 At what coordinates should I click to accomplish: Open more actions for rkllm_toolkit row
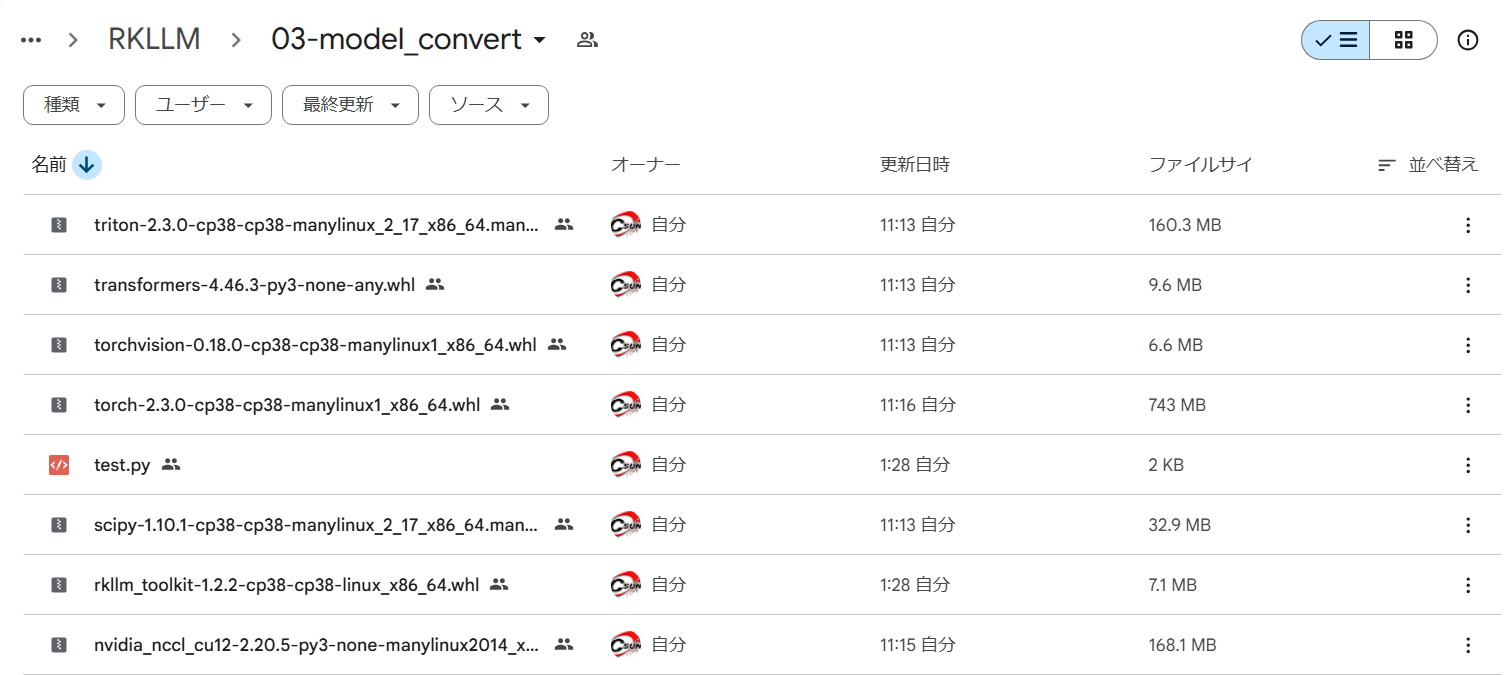click(x=1468, y=585)
